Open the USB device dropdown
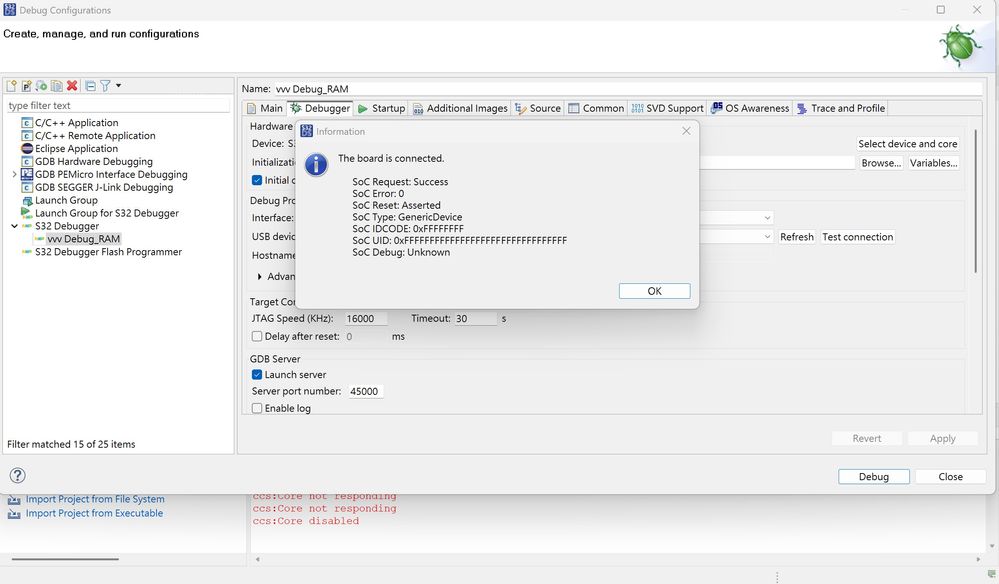999x584 pixels. pos(767,237)
